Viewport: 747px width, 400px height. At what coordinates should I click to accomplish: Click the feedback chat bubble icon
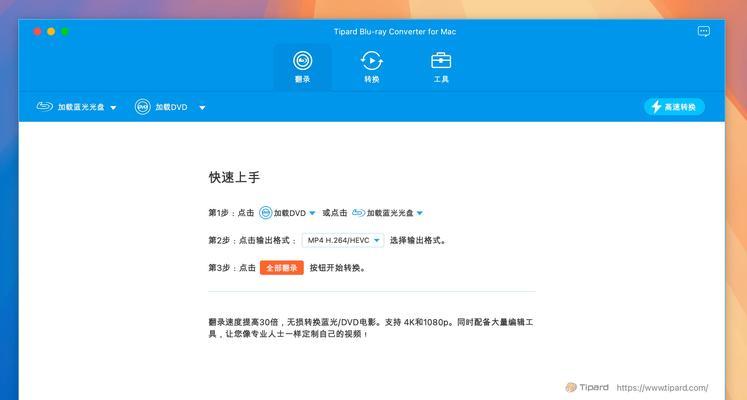click(704, 31)
